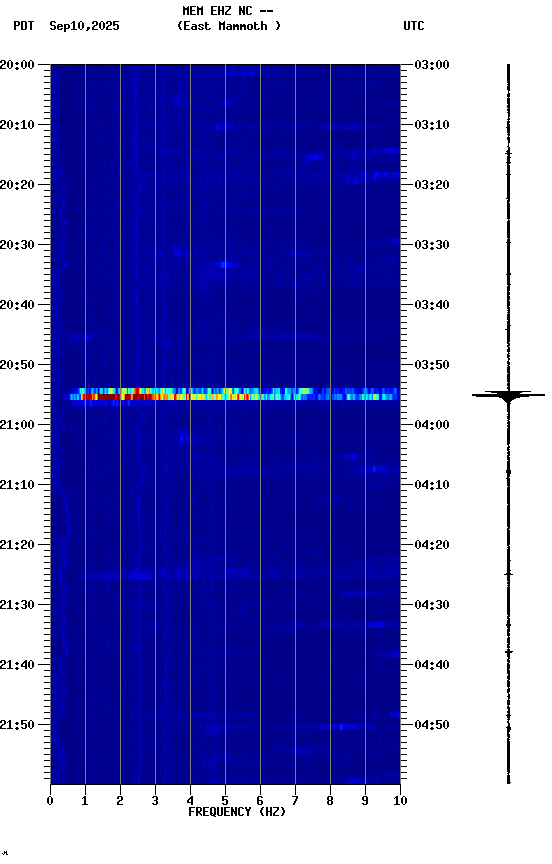552x864 pixels.
Task: Click the frequency axis tick label 6
Action: click(x=260, y=801)
